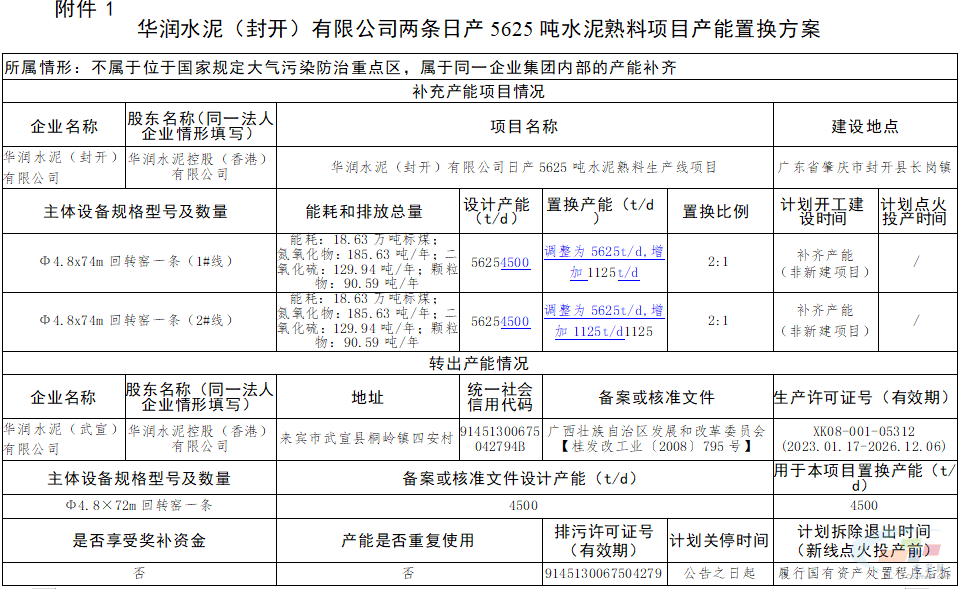Click the 2#线 underlined 调整为 5625t/d link

coord(603,311)
